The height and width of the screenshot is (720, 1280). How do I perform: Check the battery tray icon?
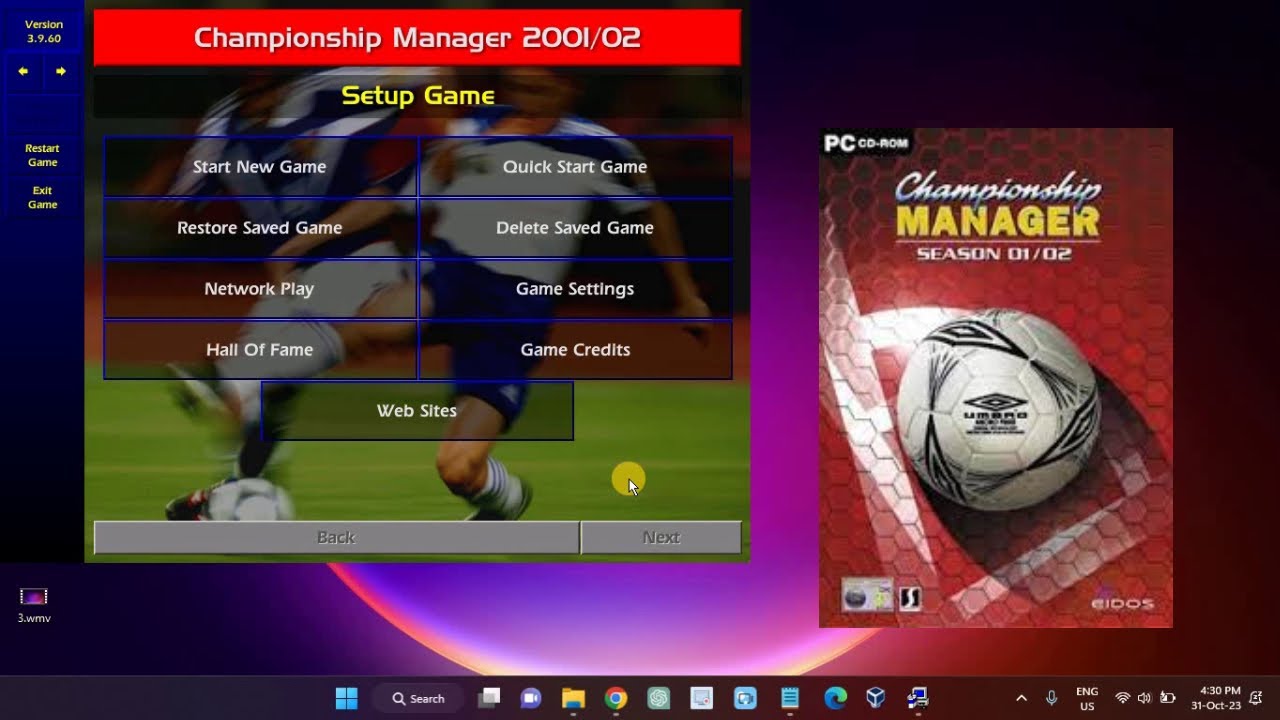(x=1167, y=698)
